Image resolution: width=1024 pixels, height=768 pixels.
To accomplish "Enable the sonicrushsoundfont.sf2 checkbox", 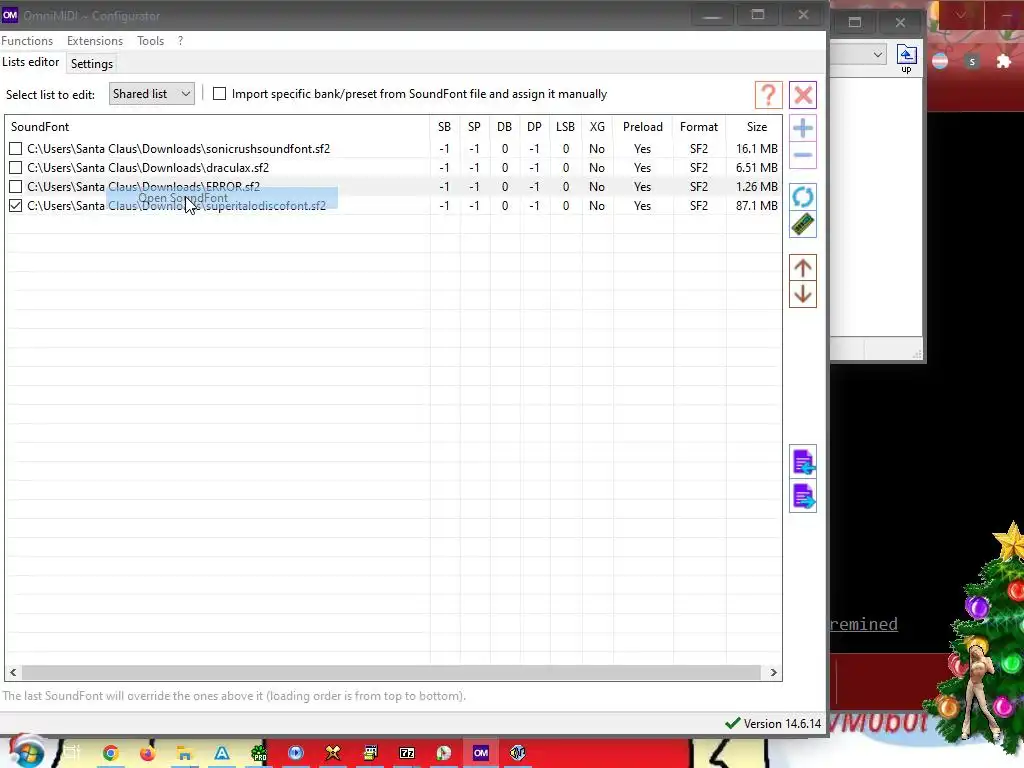I will tap(16, 149).
